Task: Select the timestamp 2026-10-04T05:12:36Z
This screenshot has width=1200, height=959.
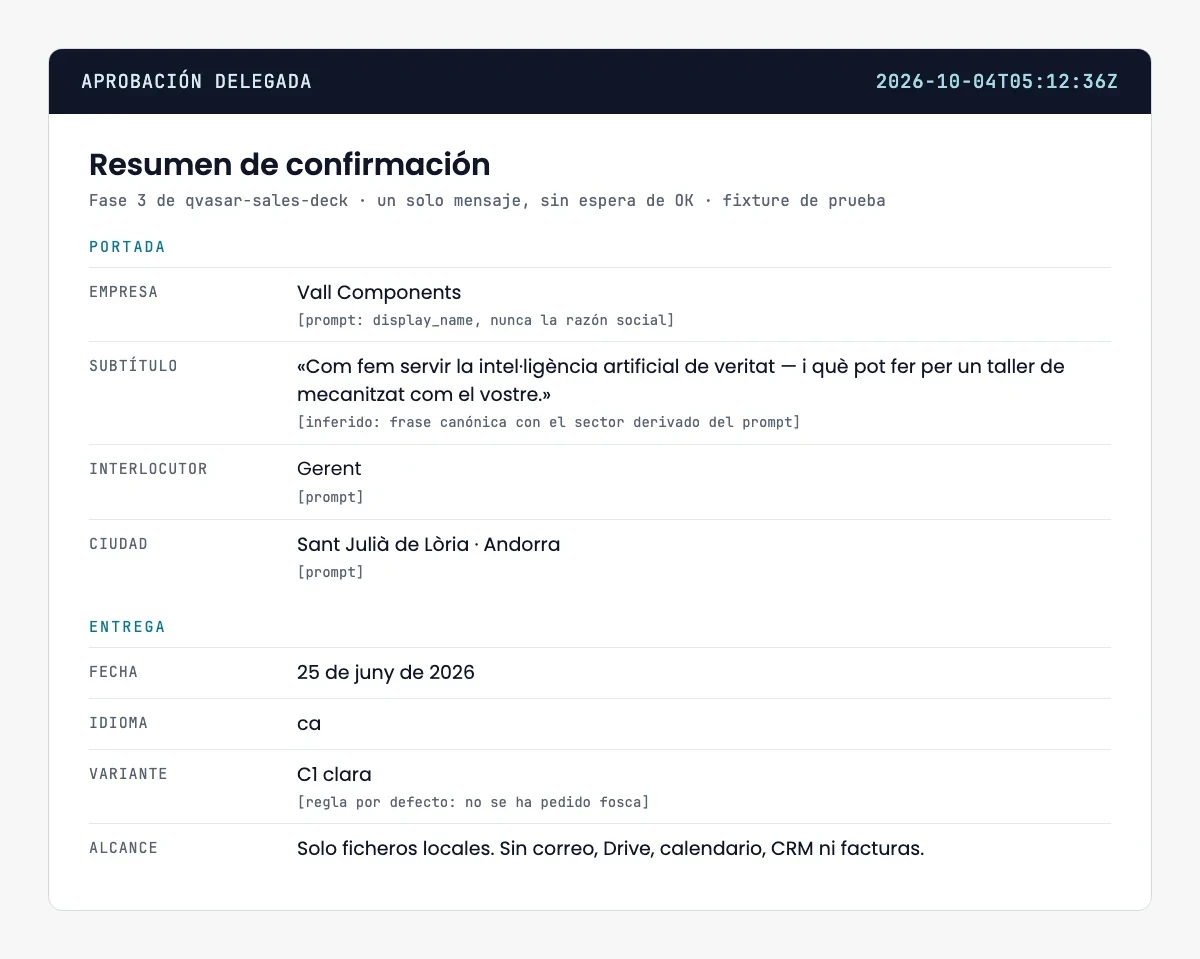Action: tap(997, 82)
